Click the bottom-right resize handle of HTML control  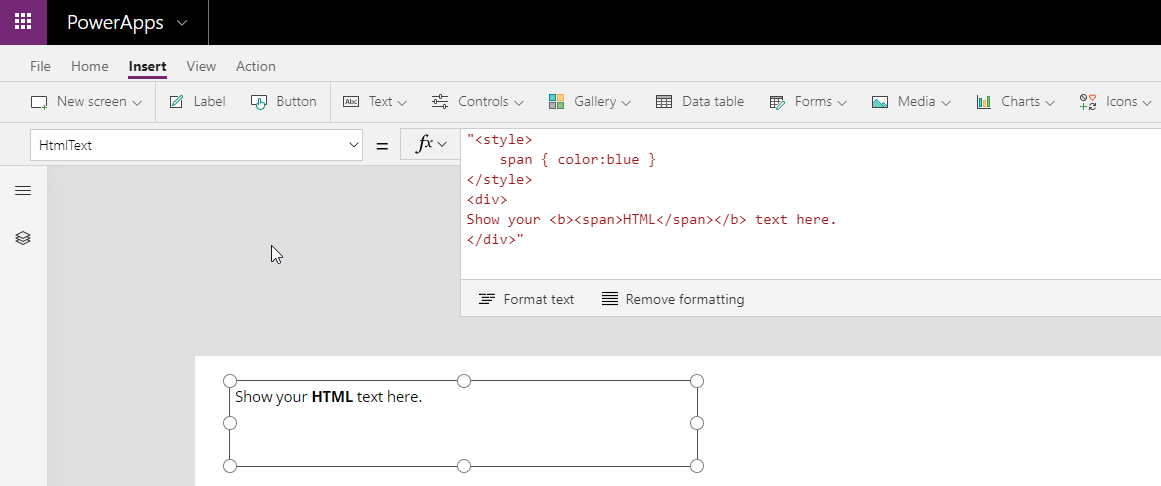click(697, 466)
